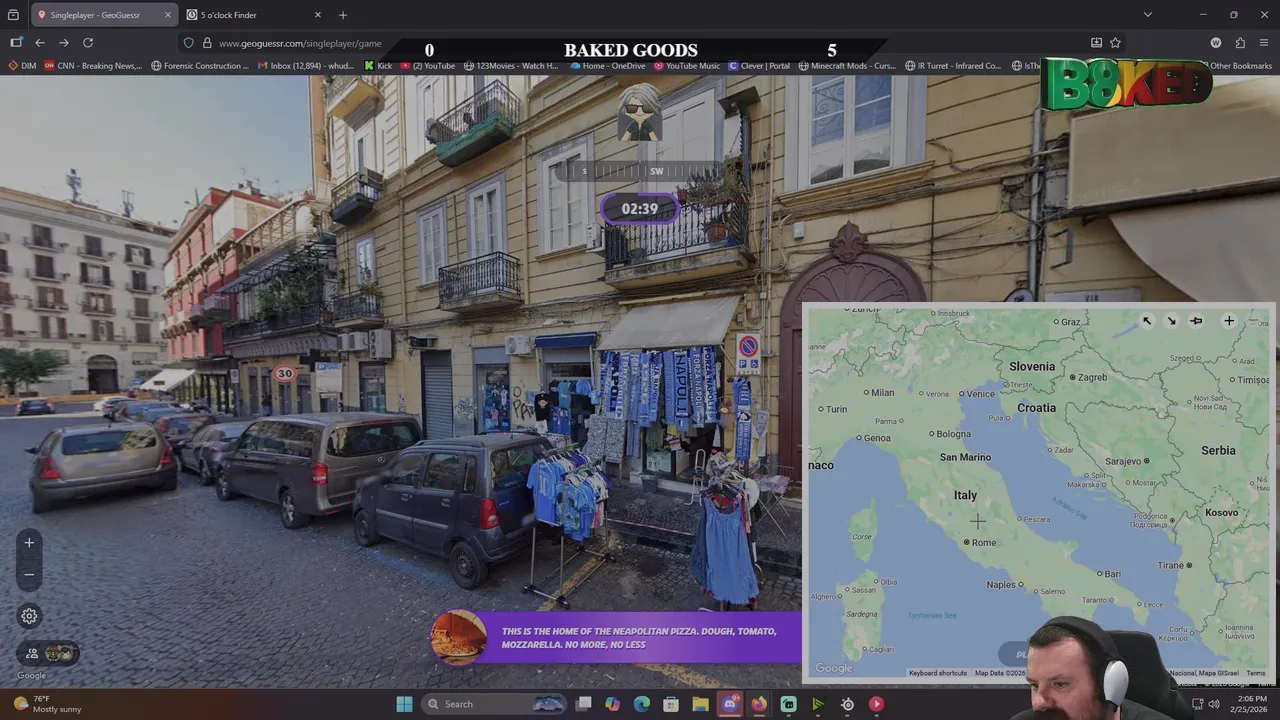Open the GeoGuessr settings gear
This screenshot has width=1280, height=720.
pyautogui.click(x=29, y=616)
